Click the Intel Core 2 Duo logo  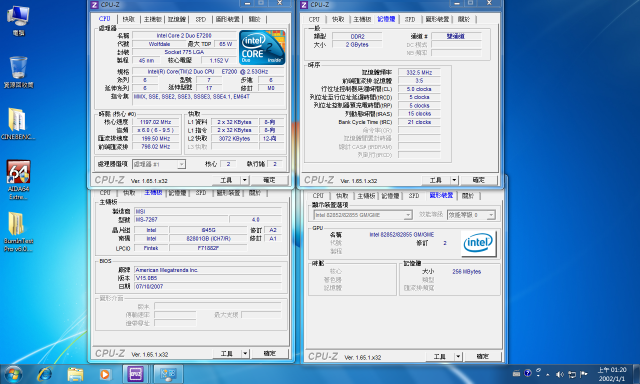click(x=262, y=47)
